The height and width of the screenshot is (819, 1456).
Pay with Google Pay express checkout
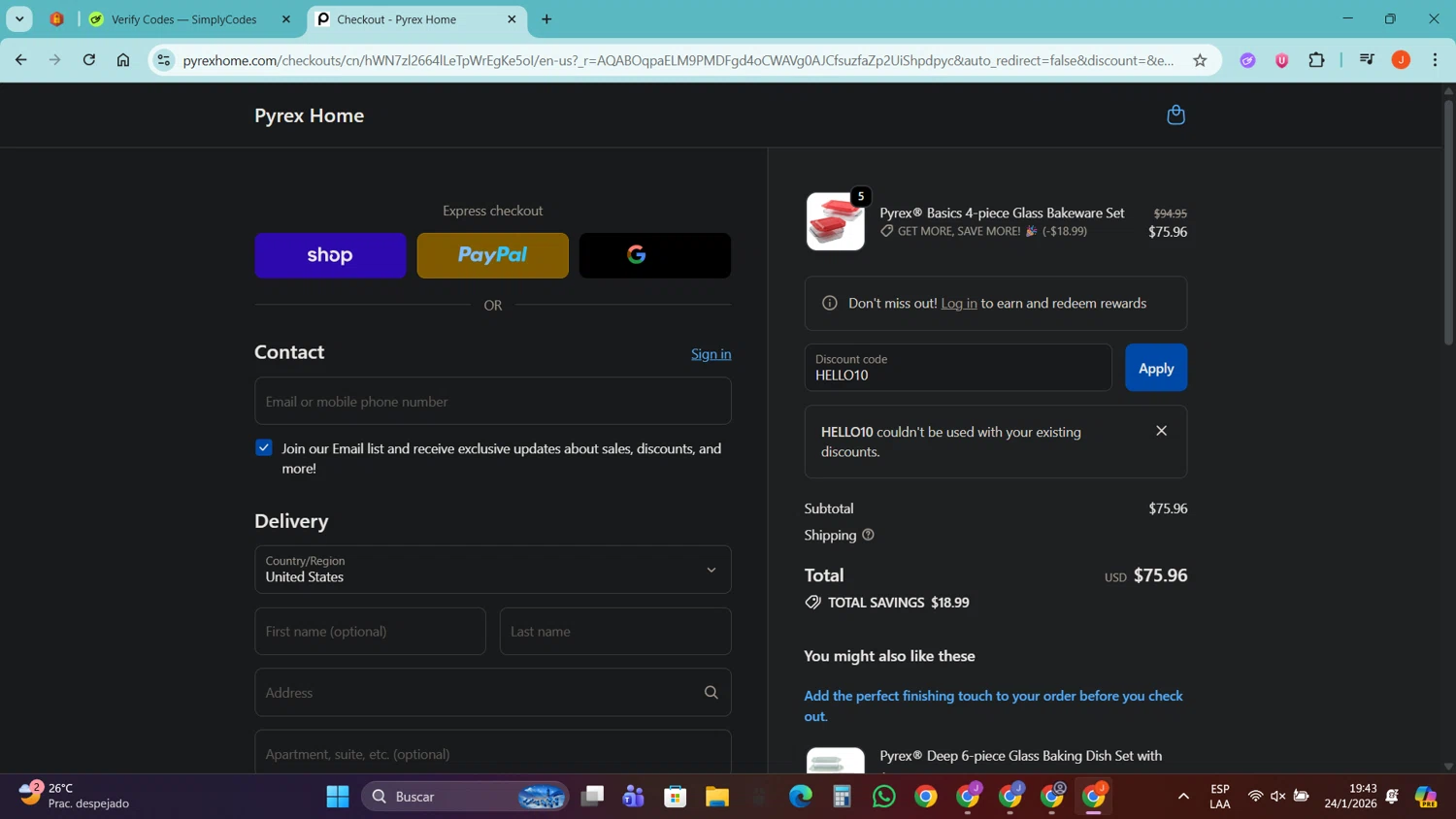[655, 255]
